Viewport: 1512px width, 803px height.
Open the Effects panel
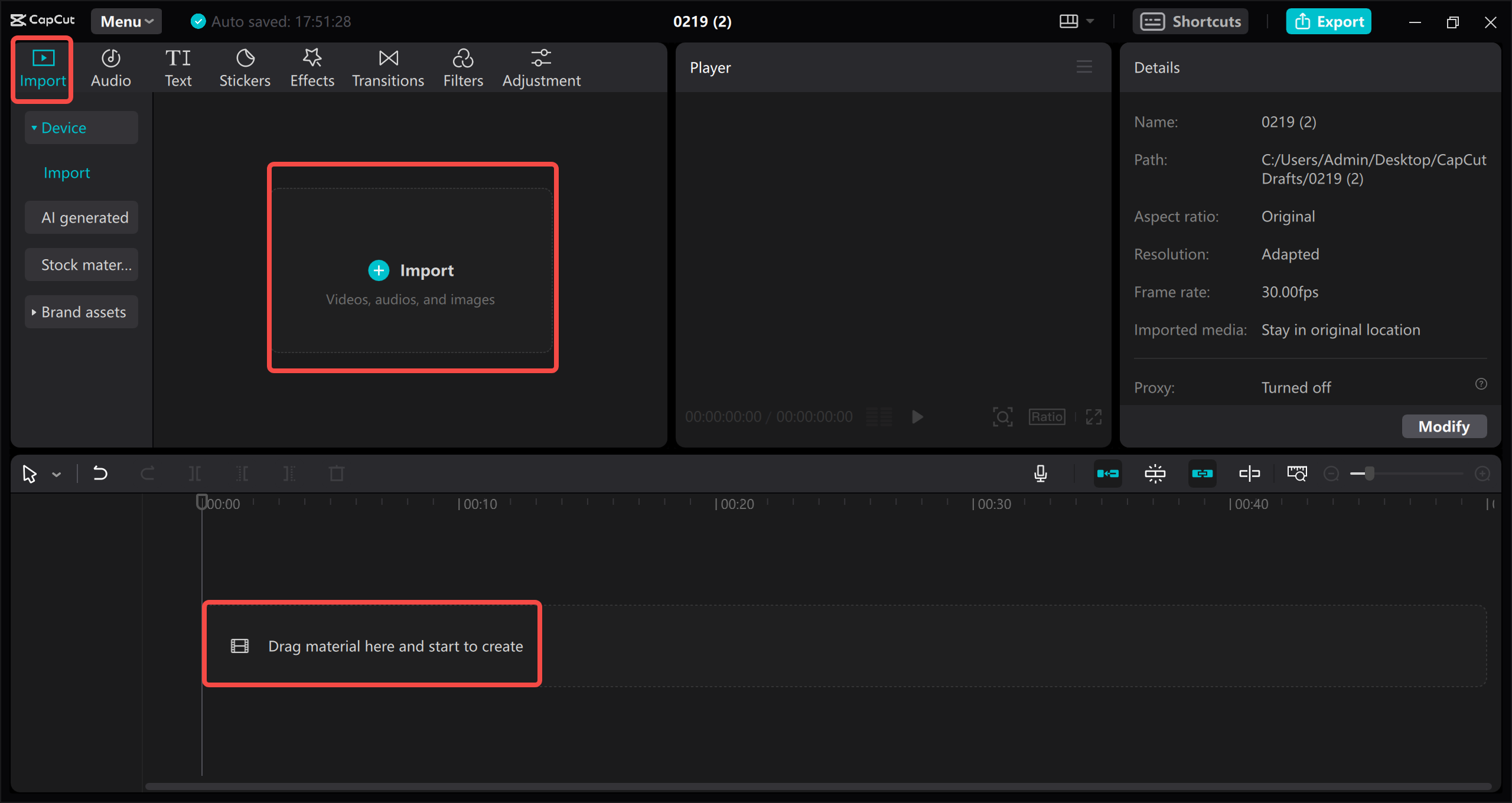tap(312, 67)
